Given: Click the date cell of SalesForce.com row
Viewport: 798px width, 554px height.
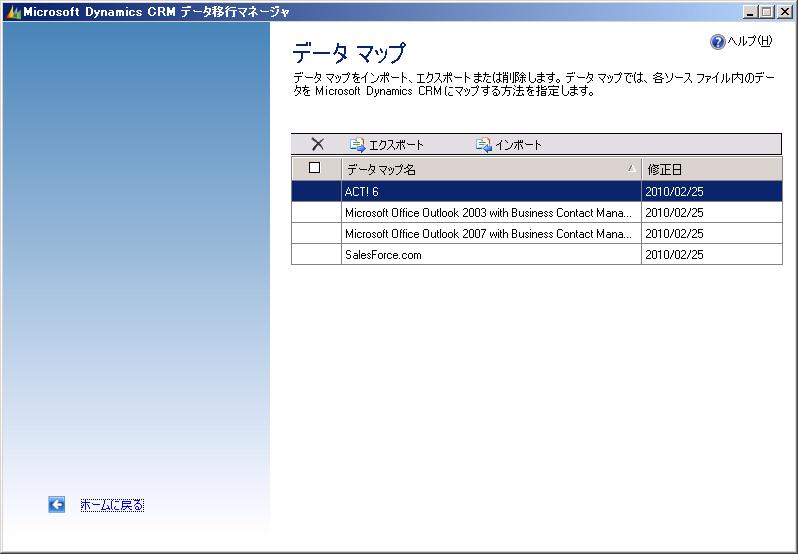Looking at the screenshot, I should coord(711,254).
